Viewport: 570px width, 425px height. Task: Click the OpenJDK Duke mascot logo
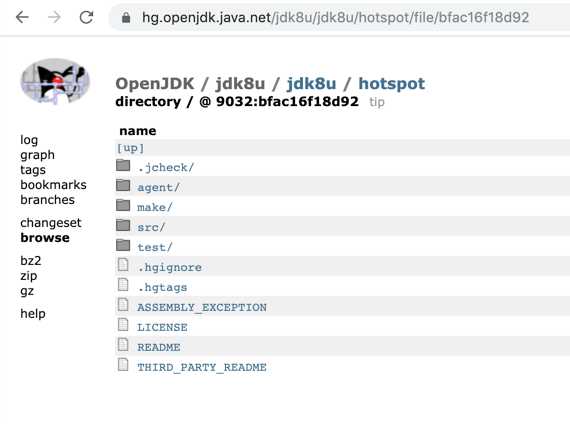coord(55,81)
